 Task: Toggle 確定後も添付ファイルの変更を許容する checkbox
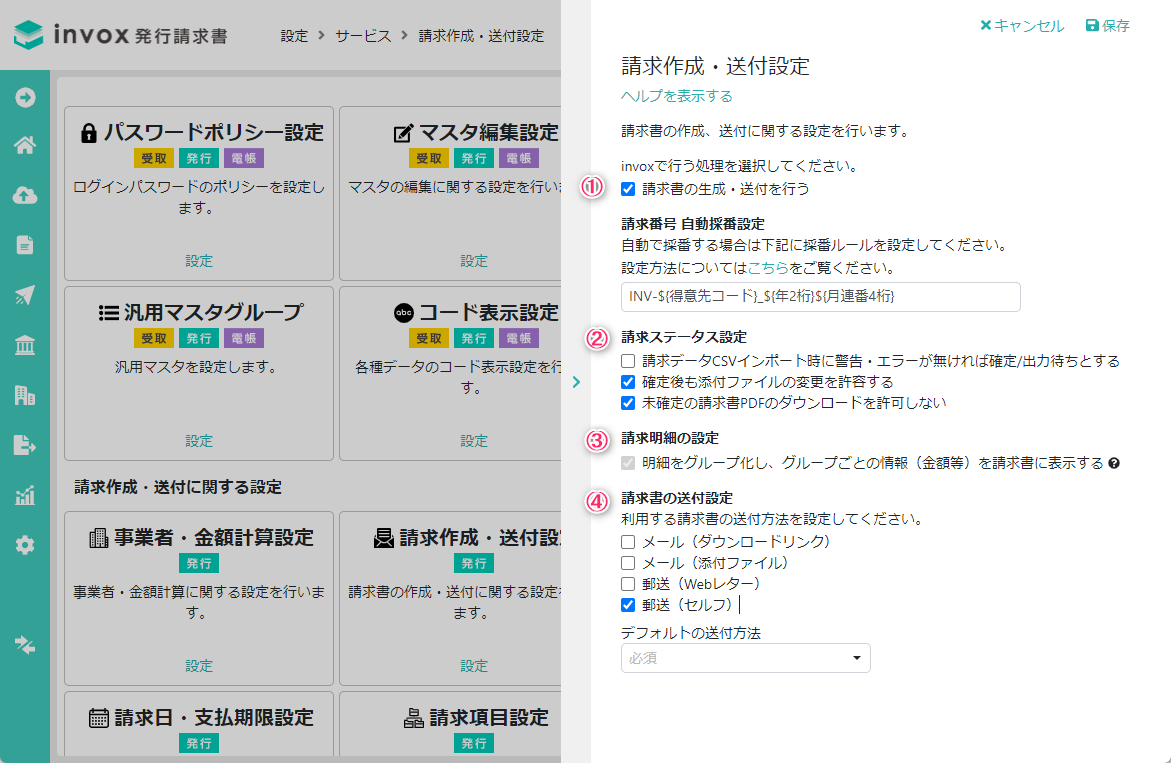pyautogui.click(x=628, y=382)
